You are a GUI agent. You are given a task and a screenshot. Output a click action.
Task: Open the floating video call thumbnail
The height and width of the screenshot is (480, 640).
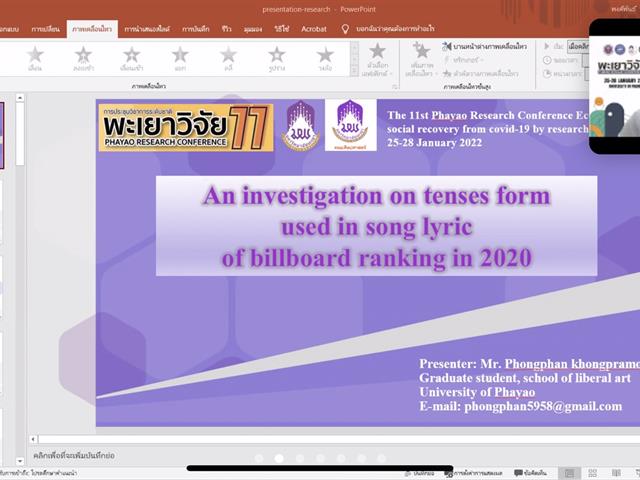615,86
